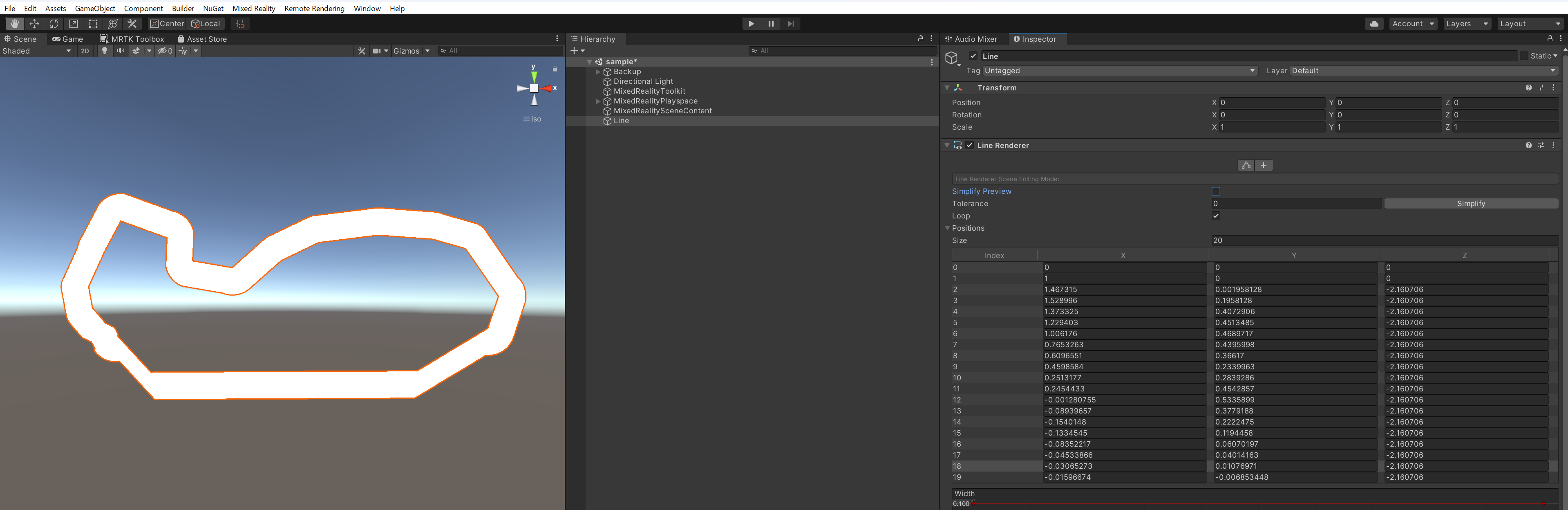This screenshot has height=510, width=1568.
Task: Select the Move tool
Action: 34,23
